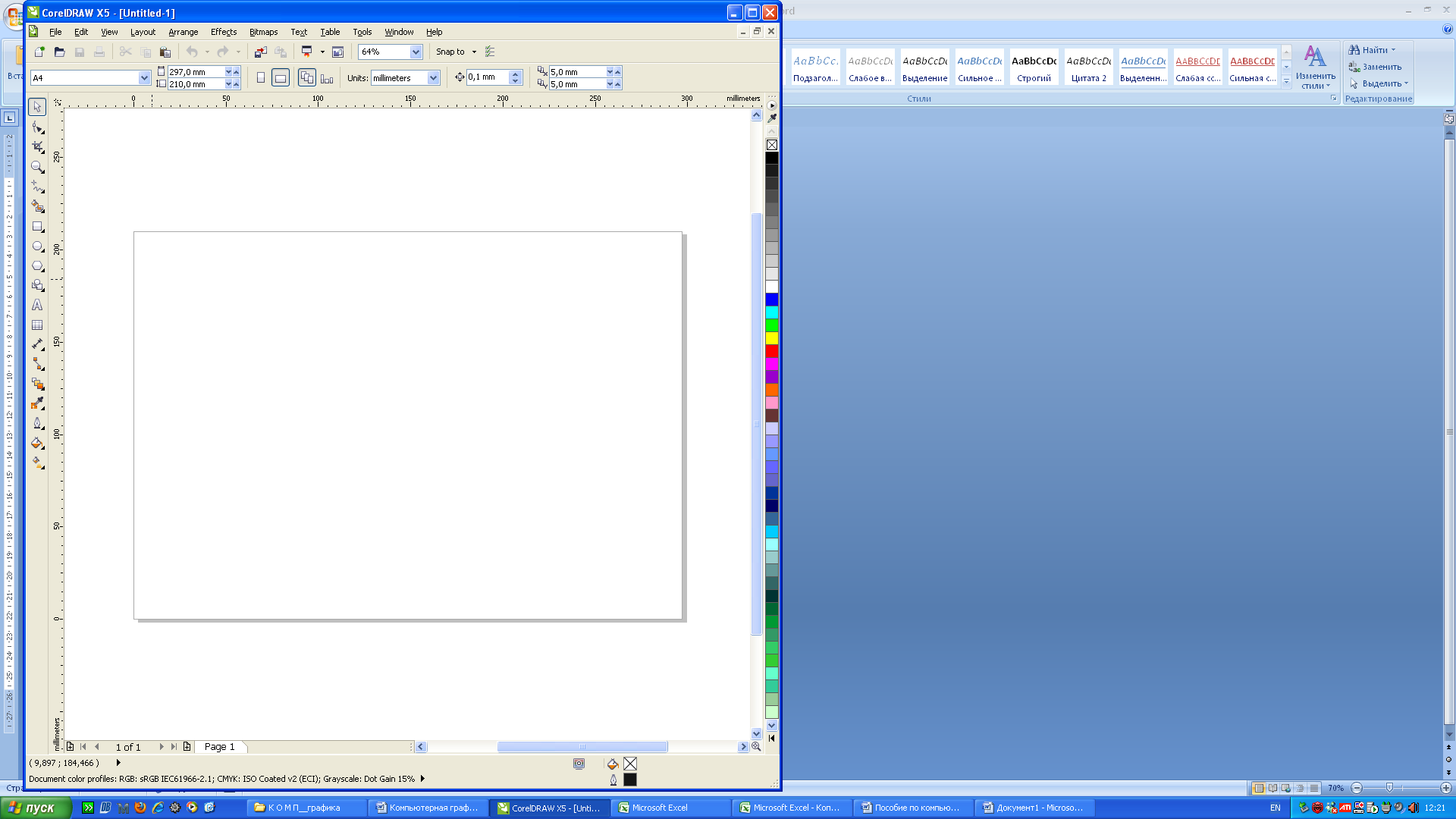Click the New document icon
The height and width of the screenshot is (819, 1456).
pos(39,52)
